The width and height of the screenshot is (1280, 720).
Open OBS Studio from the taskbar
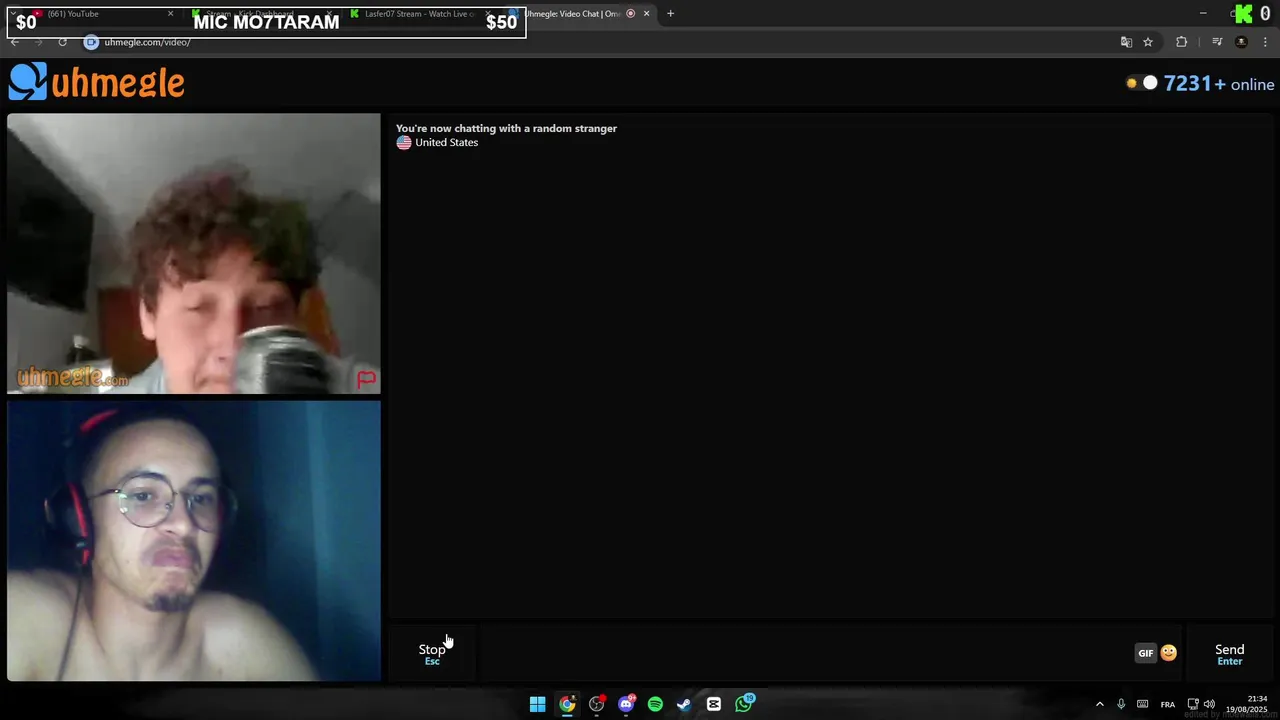coord(597,704)
